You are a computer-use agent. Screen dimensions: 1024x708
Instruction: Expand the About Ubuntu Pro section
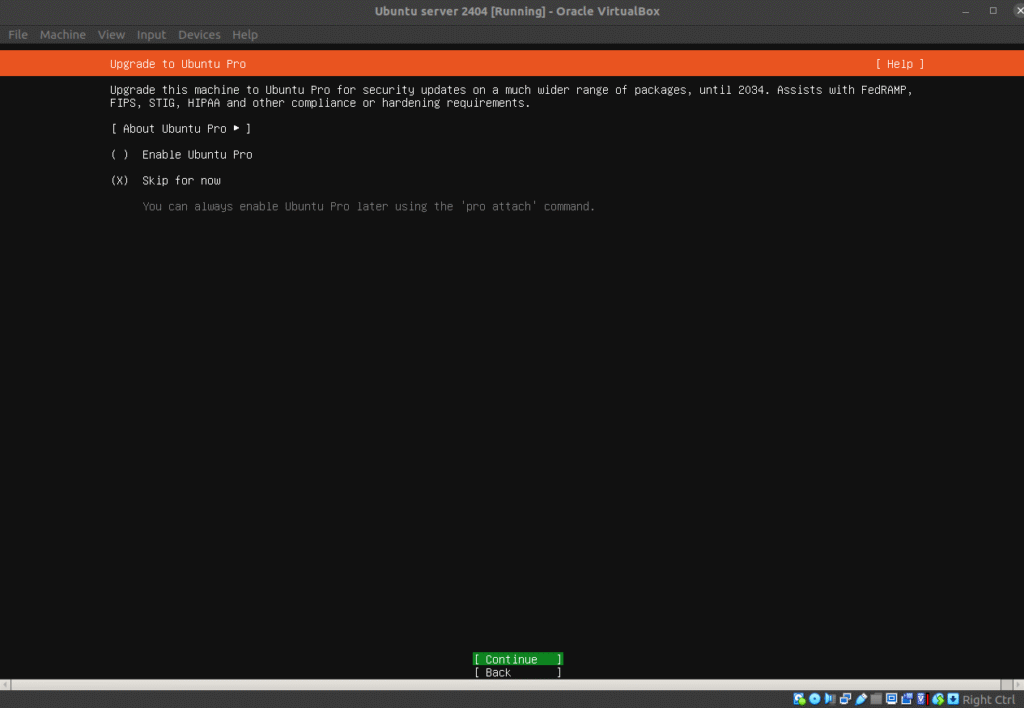click(x=181, y=129)
